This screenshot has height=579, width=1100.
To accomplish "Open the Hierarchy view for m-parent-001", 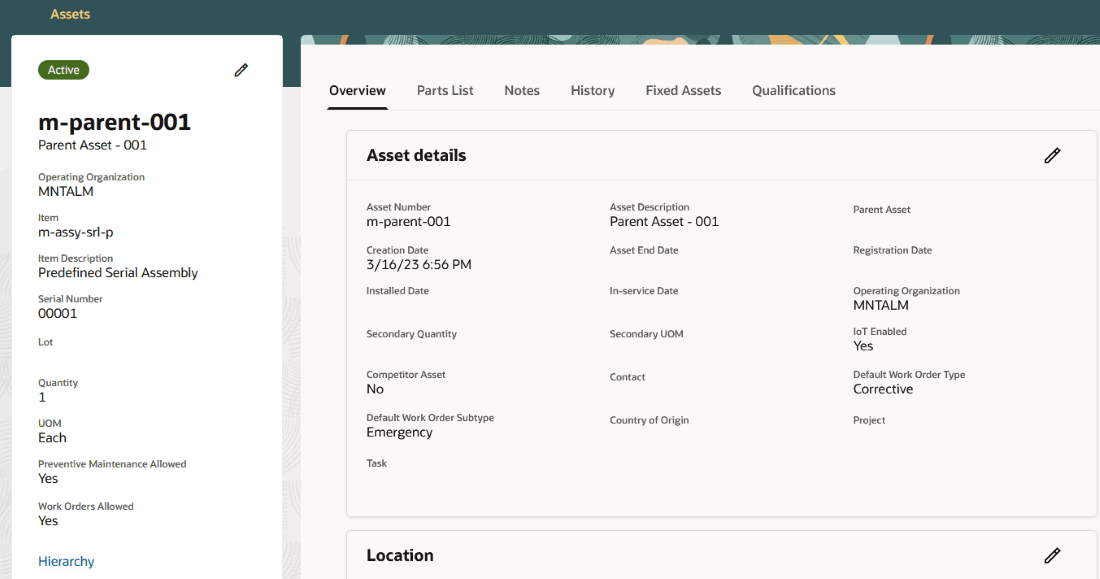I will [66, 561].
